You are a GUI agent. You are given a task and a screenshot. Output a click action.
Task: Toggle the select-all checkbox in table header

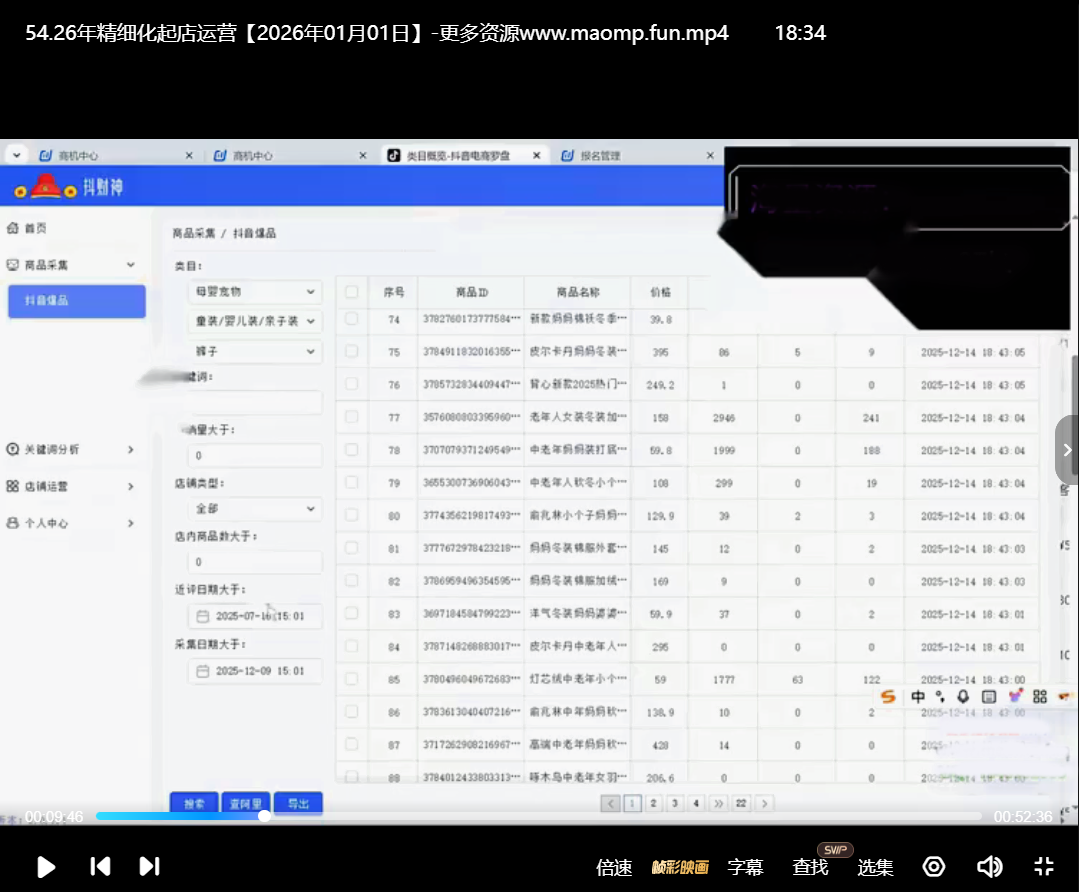(x=351, y=292)
